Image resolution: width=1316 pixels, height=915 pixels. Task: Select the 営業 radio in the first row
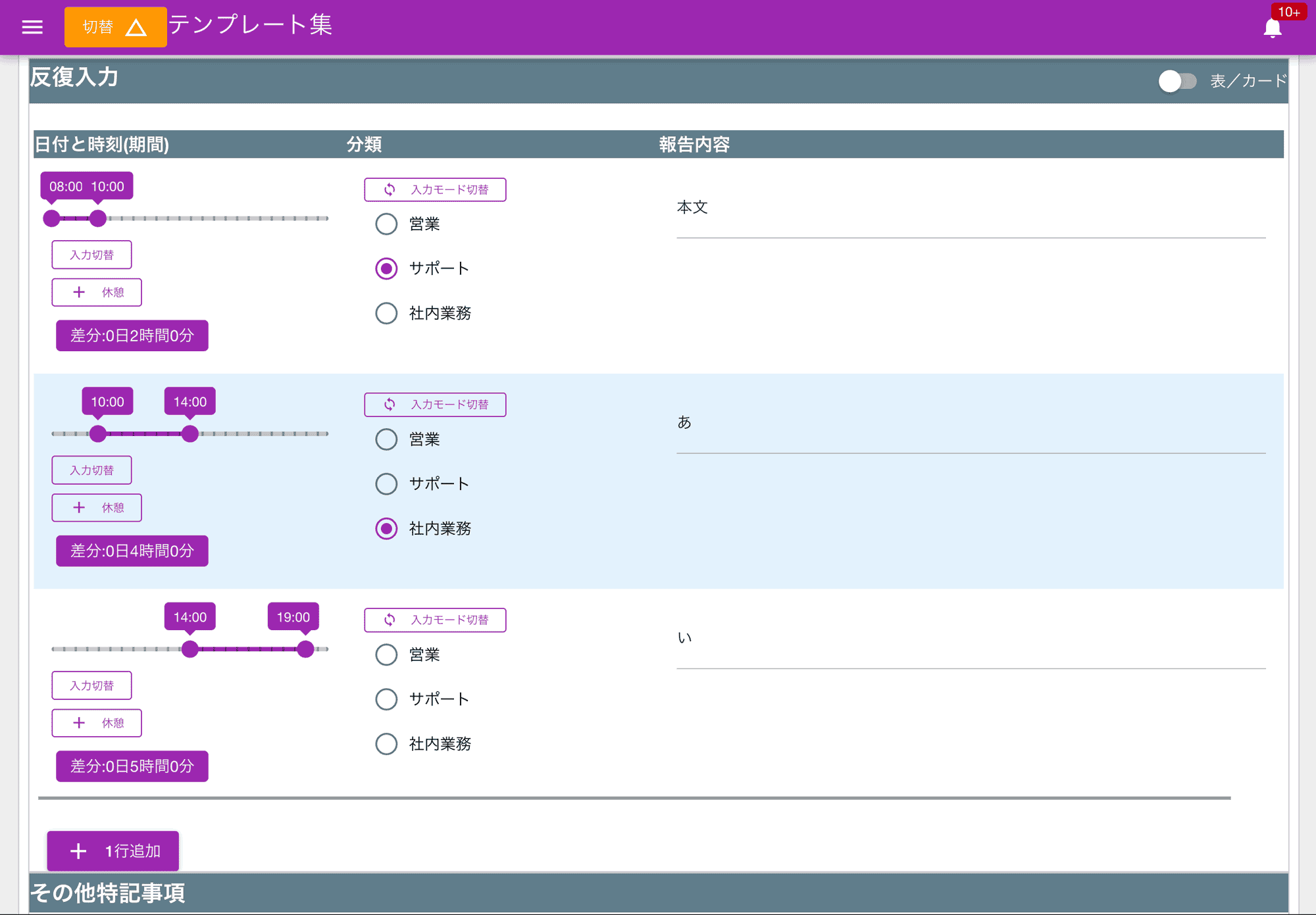click(x=386, y=224)
